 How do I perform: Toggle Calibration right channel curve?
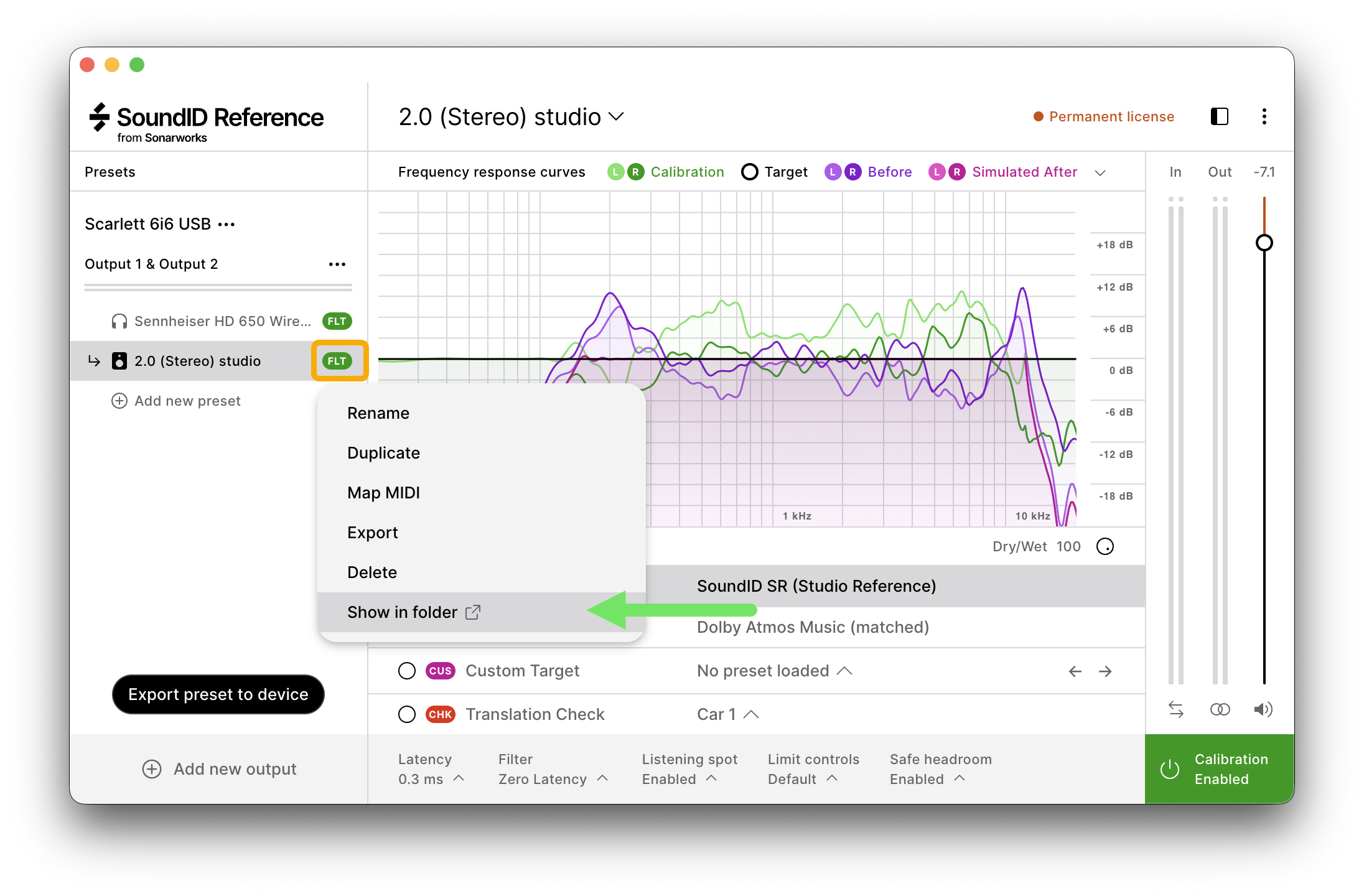[635, 172]
